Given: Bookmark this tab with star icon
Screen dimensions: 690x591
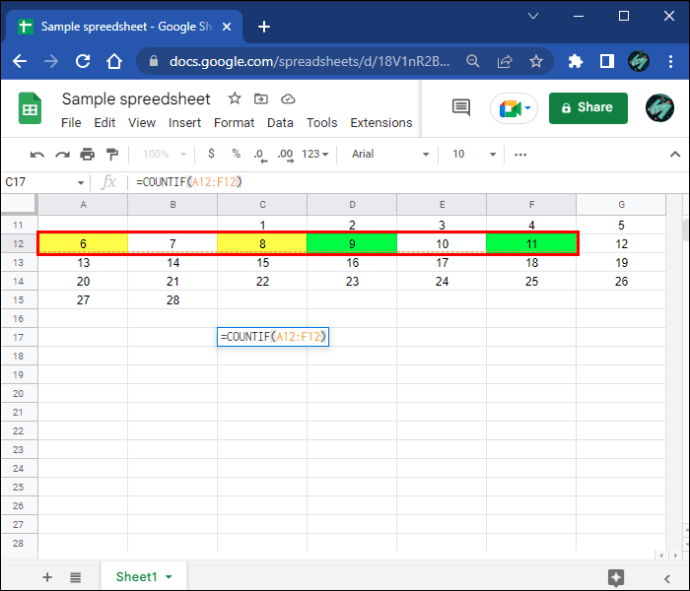Looking at the screenshot, I should 536,61.
